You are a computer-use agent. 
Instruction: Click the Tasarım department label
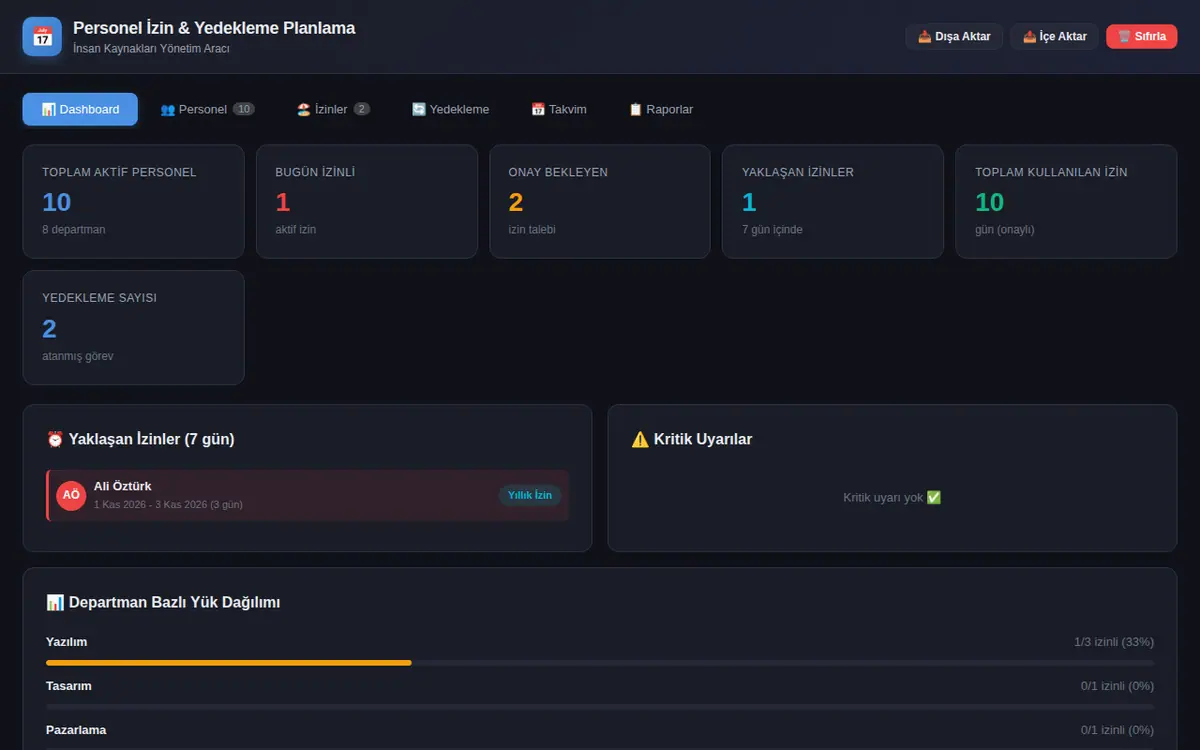[x=69, y=686]
